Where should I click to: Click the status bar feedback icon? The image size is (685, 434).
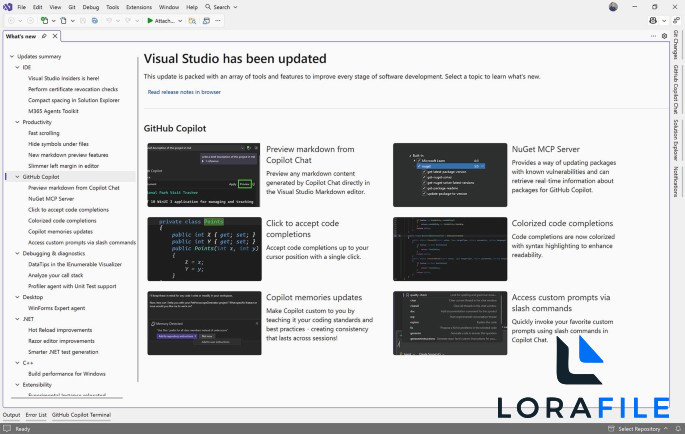7,429
